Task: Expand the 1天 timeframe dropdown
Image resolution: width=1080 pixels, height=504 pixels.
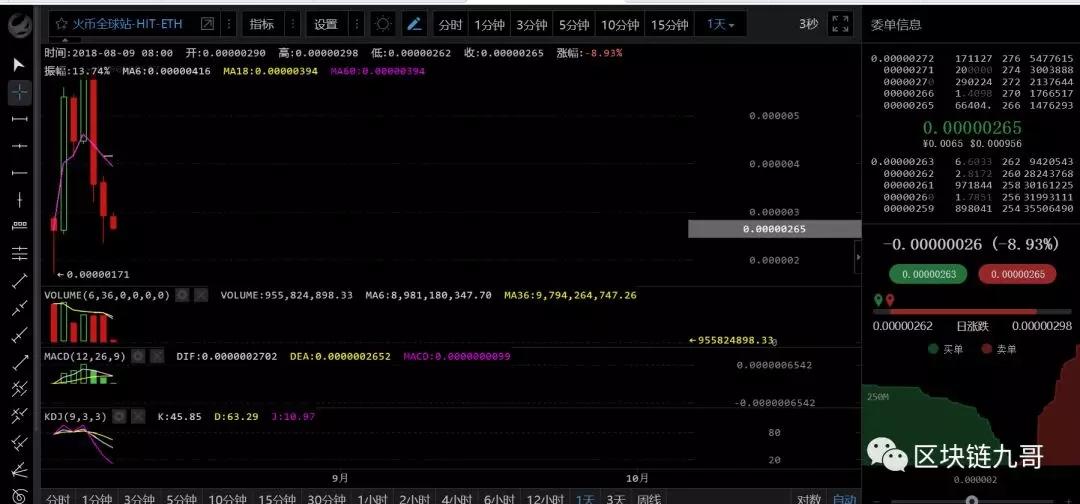Action: tap(720, 25)
